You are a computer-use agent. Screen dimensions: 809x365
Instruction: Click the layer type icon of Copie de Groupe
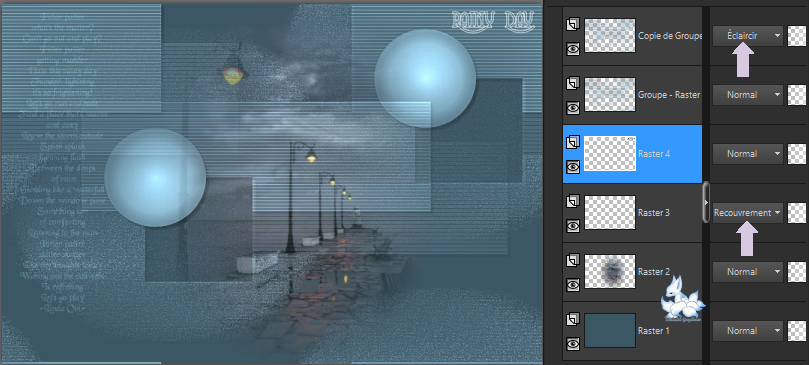[573, 24]
